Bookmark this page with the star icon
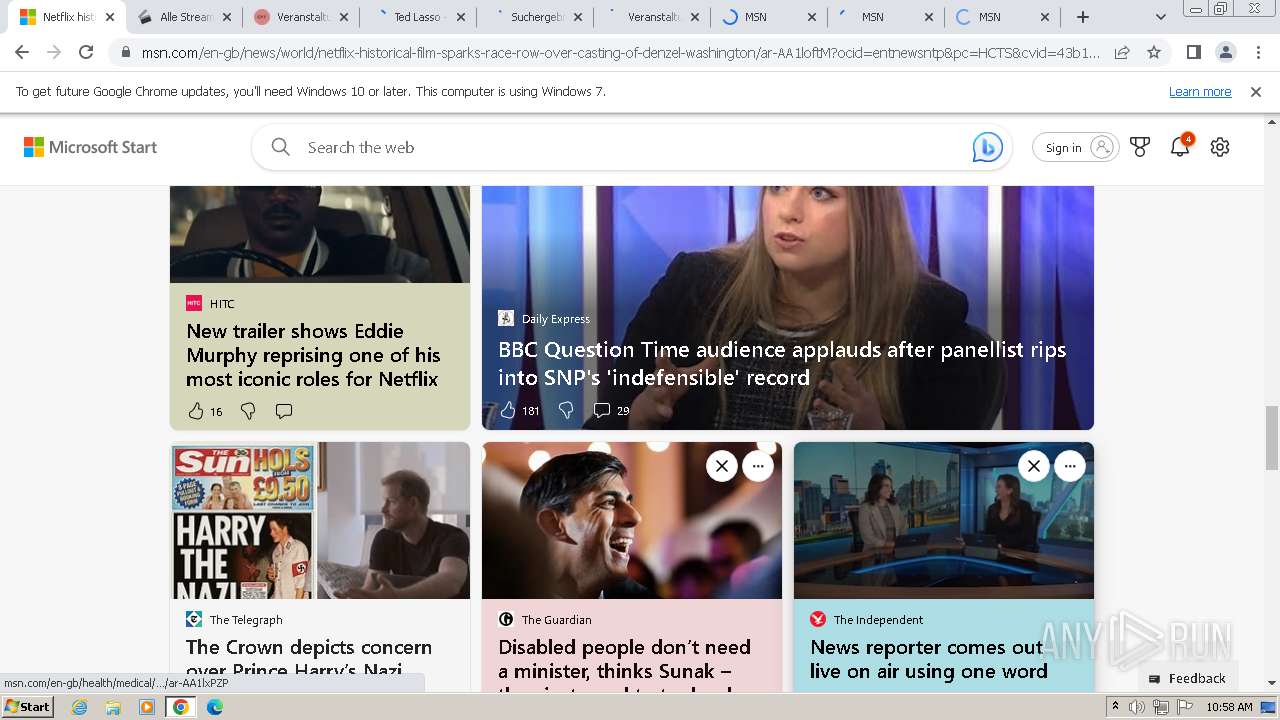The image size is (1280, 720). tap(1154, 52)
